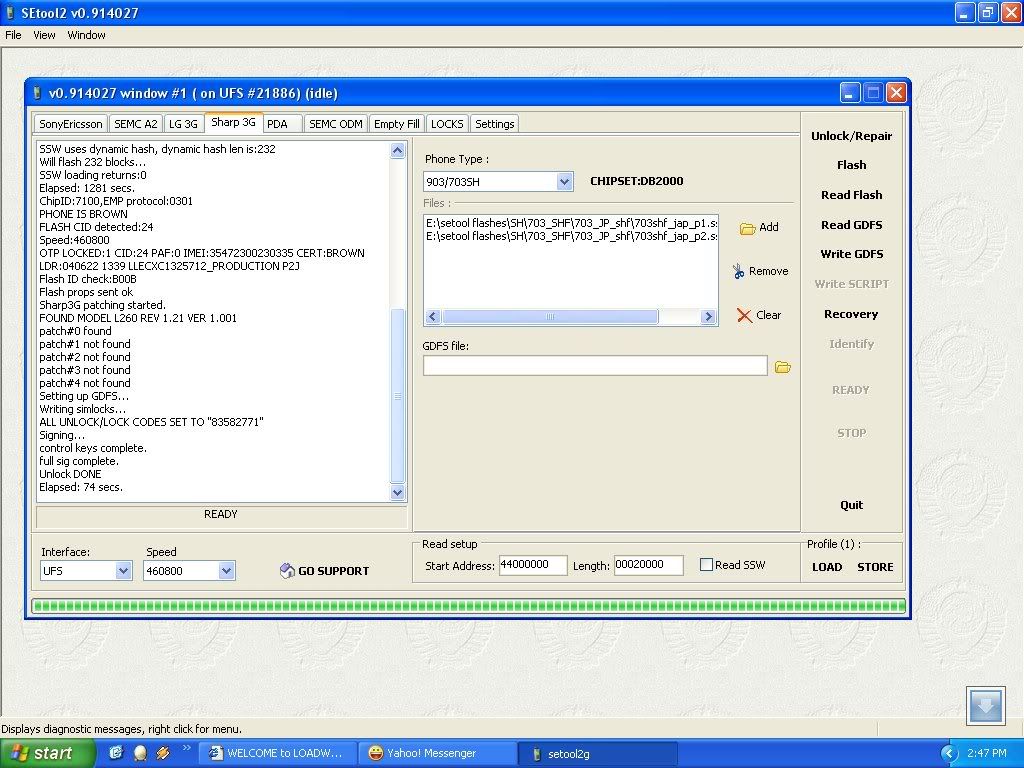Image resolution: width=1024 pixels, height=768 pixels.
Task: Click the Start Address field
Action: pyautogui.click(x=533, y=565)
